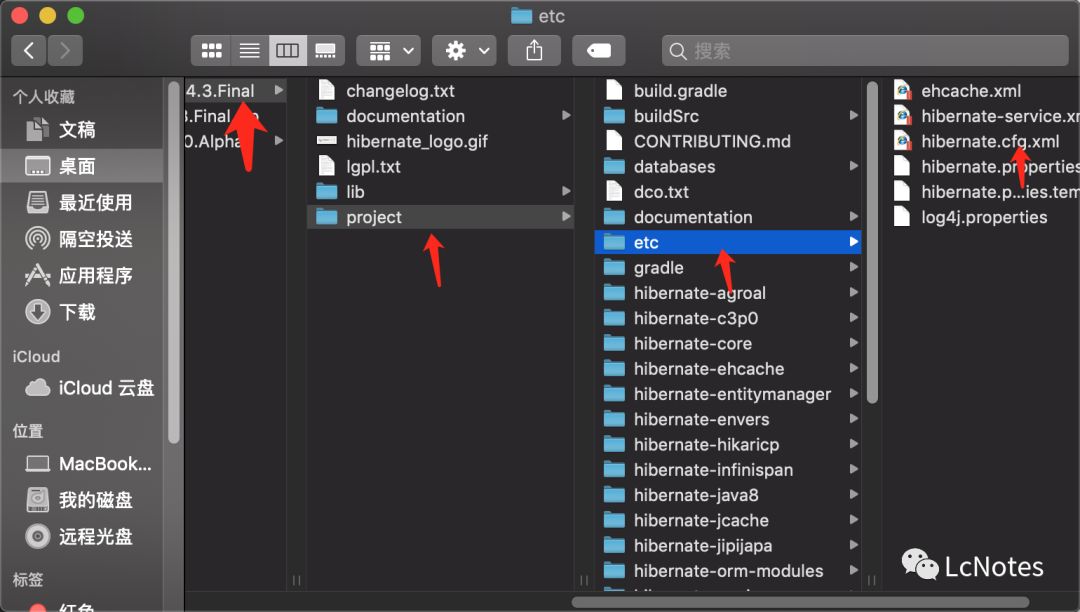1080x612 pixels.
Task: Expand the lib folder arrow
Action: [x=565, y=191]
